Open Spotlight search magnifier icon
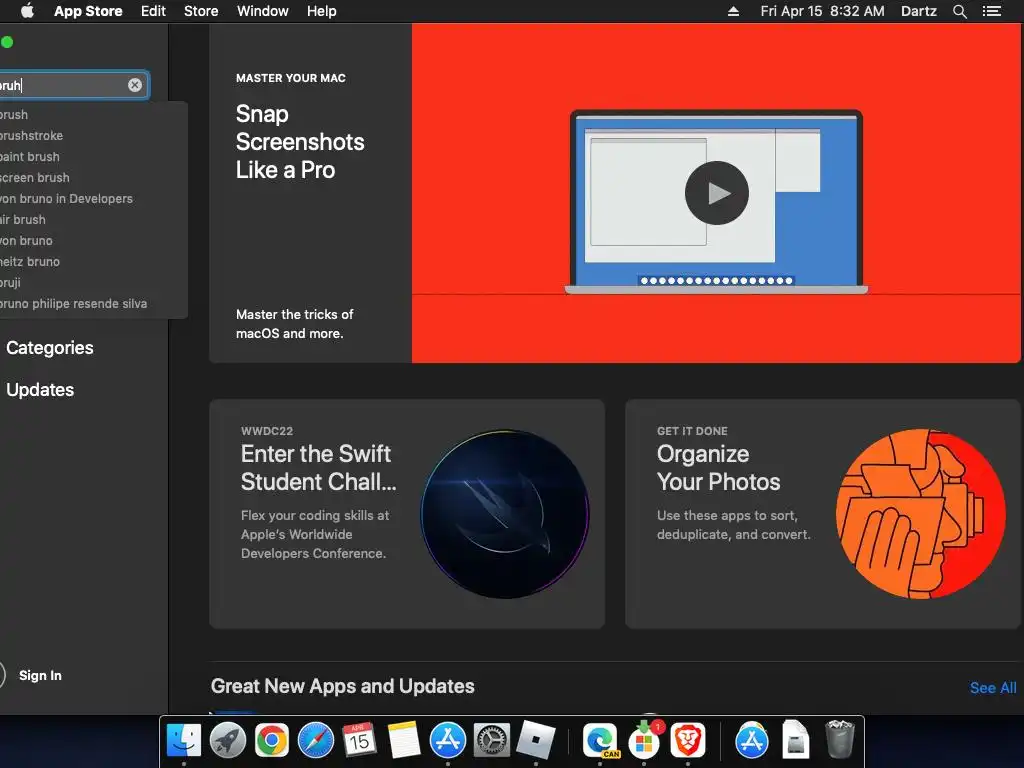This screenshot has width=1024, height=768. (959, 11)
